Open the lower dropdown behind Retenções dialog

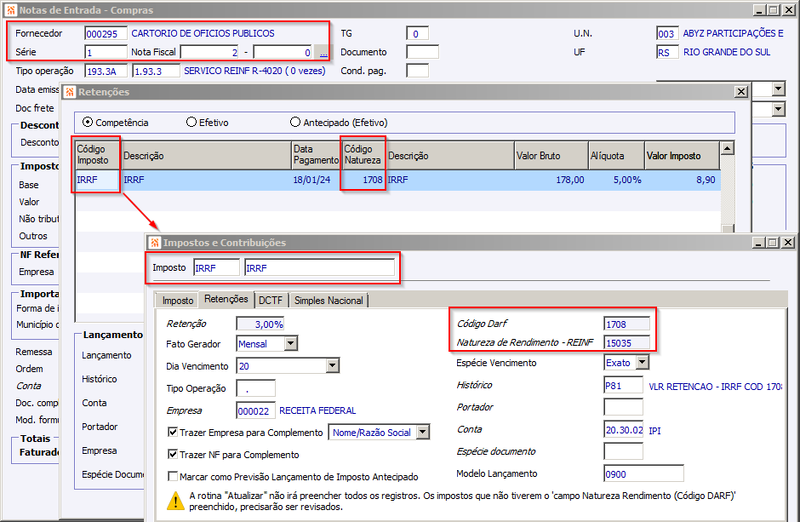(x=778, y=109)
